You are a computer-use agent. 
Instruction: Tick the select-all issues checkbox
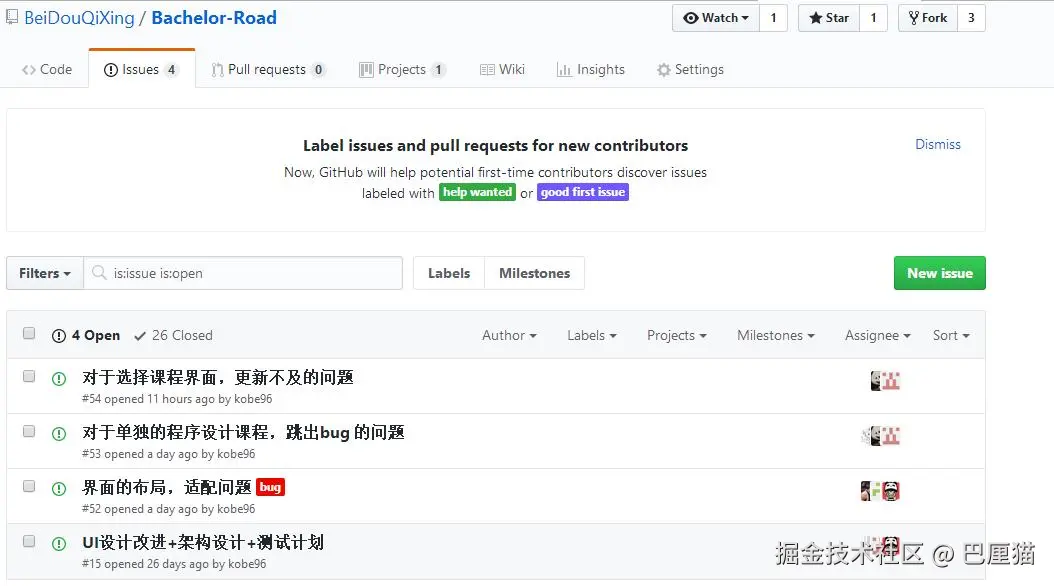point(29,333)
